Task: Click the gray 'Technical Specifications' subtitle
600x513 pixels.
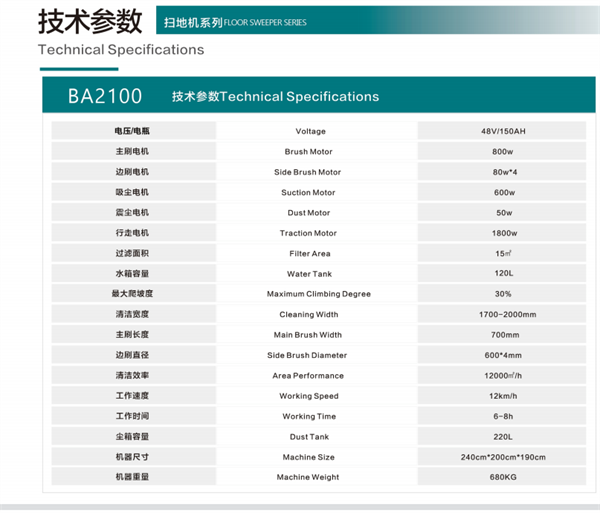Action: coord(121,50)
